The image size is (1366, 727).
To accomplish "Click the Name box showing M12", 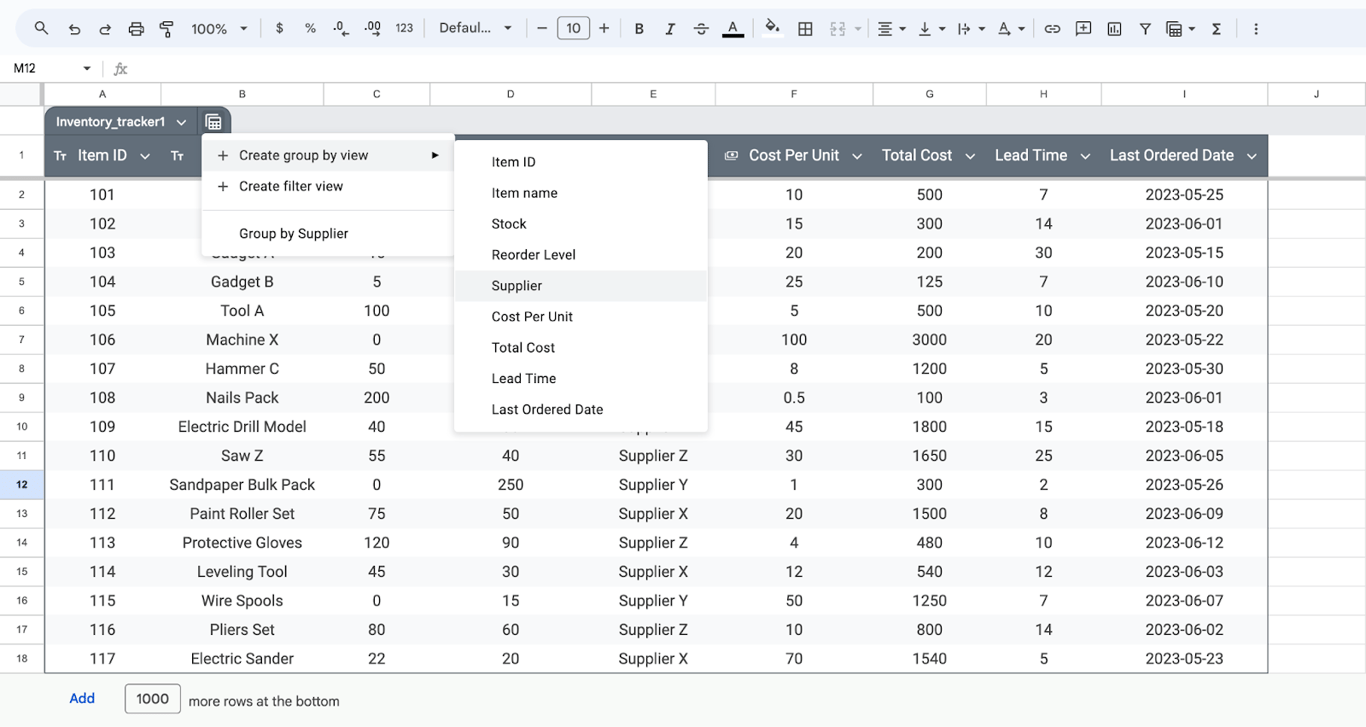I will click(x=40, y=68).
